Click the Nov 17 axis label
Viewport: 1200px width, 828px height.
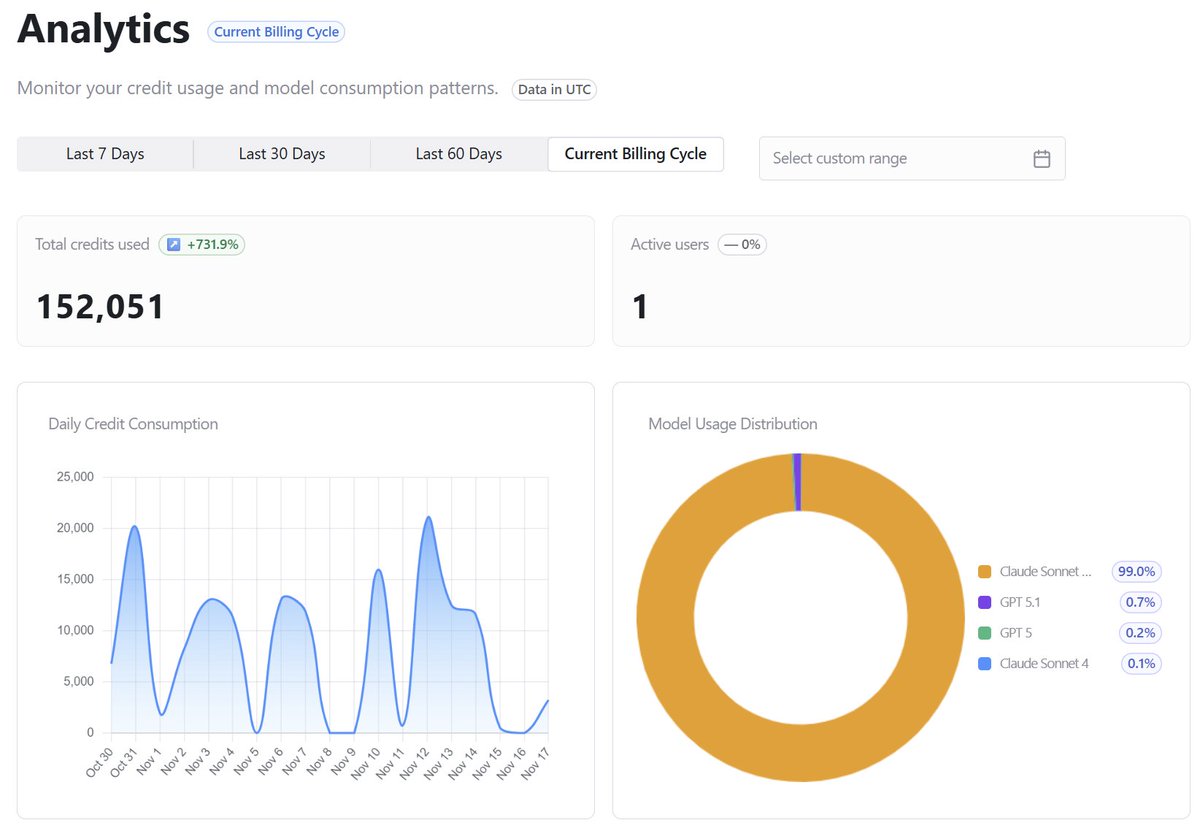pos(538,762)
